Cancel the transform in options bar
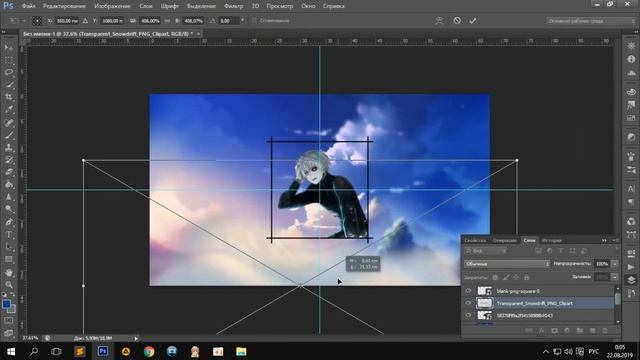640x360 pixels. 457,20
